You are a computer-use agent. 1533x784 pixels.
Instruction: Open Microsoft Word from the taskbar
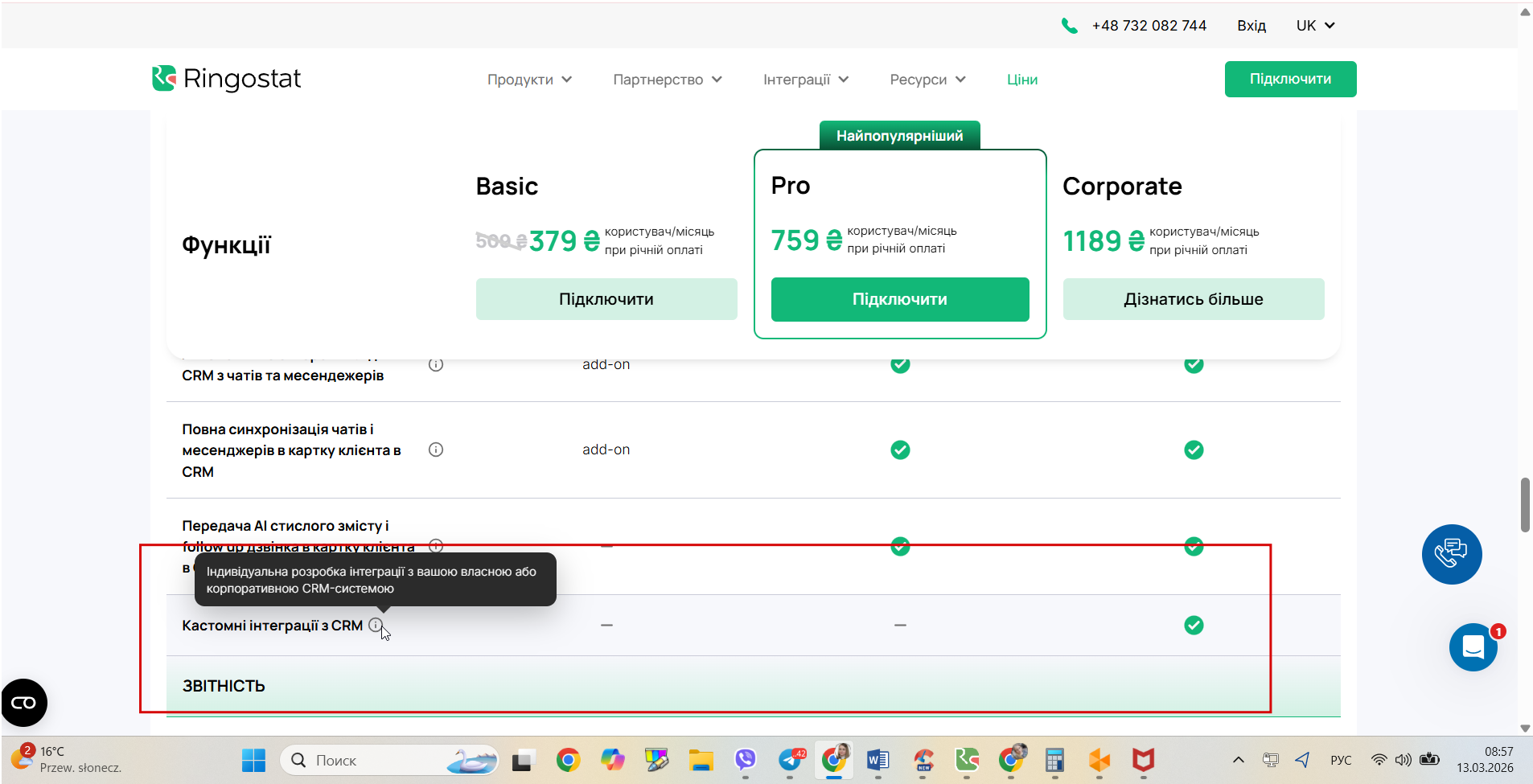(877, 760)
